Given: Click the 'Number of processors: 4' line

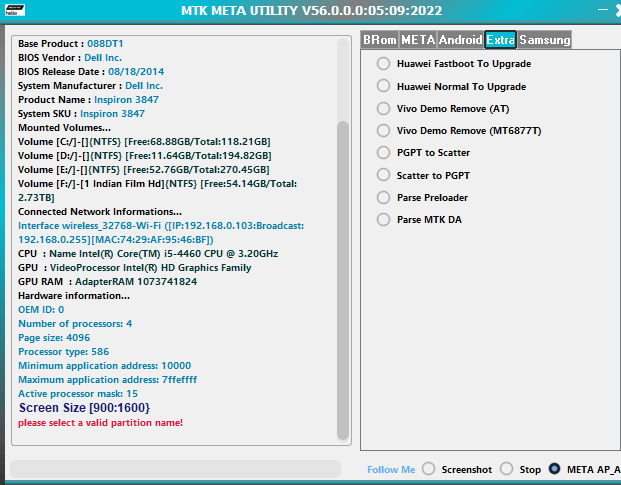Looking at the screenshot, I should 75,324.
